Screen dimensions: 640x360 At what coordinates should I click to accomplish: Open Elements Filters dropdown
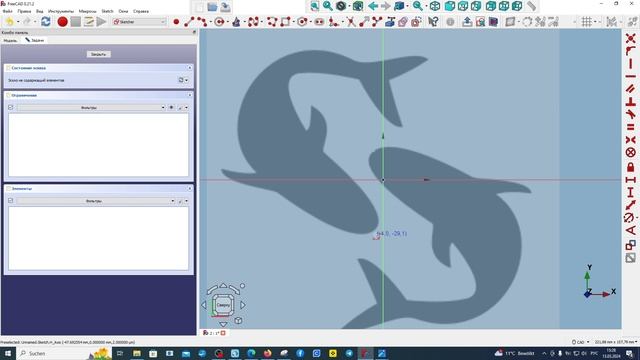tap(96, 201)
